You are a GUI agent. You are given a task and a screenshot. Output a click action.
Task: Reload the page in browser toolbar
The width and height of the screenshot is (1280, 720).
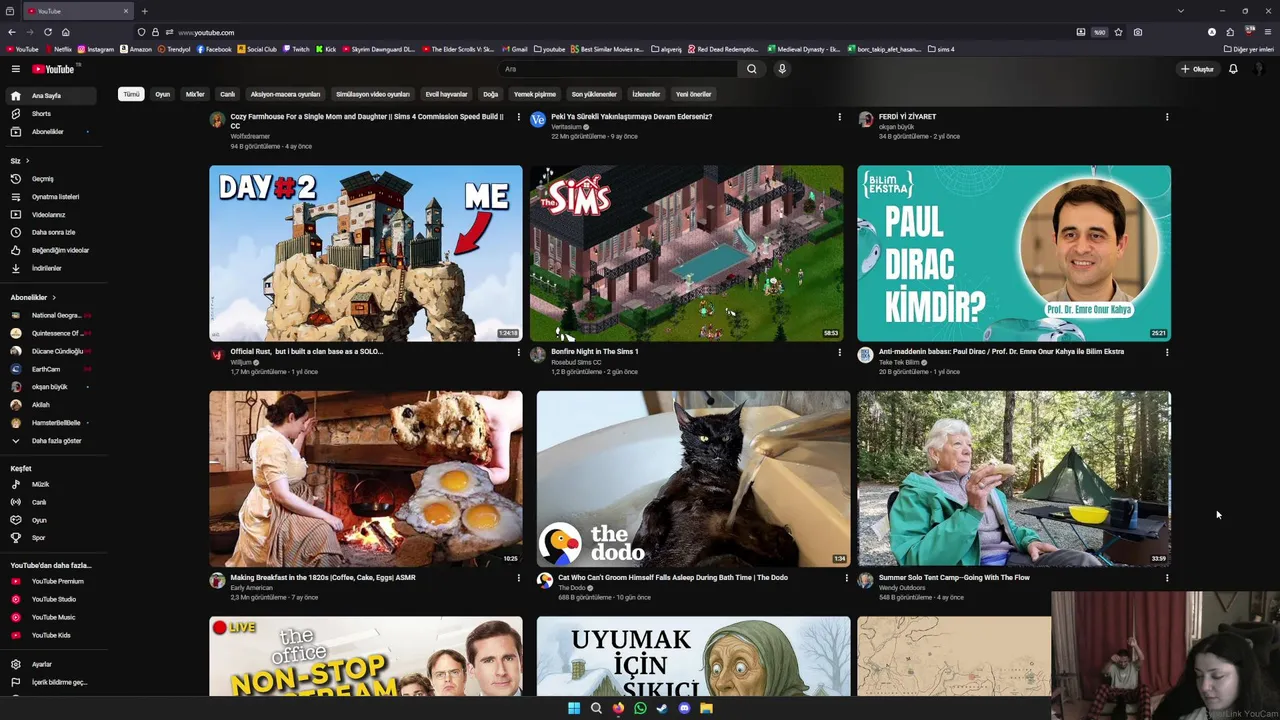coord(47,32)
